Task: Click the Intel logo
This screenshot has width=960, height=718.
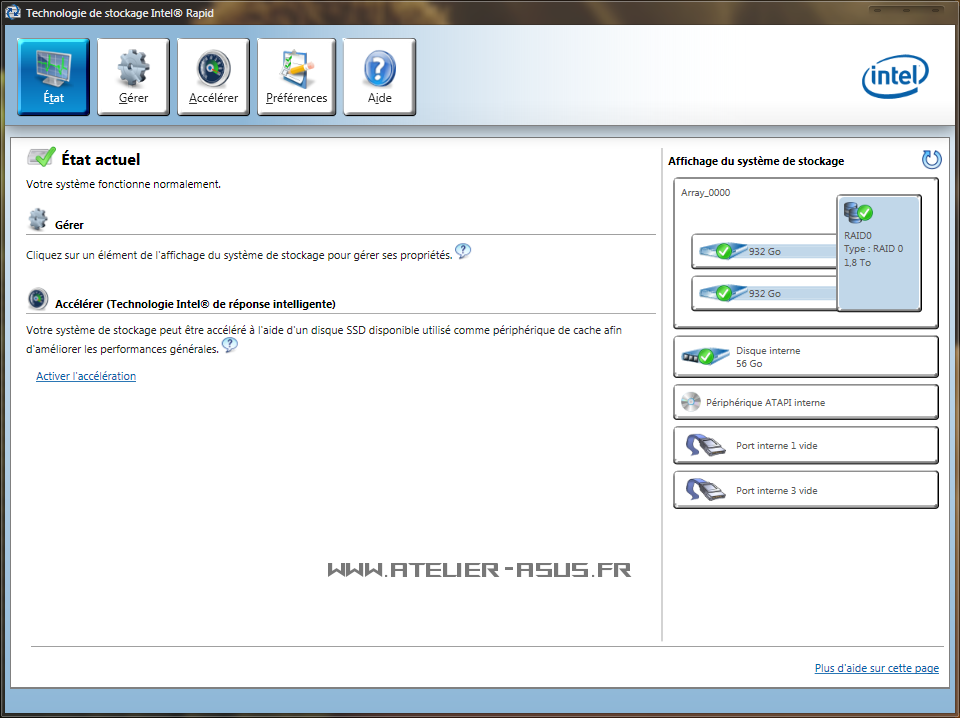Action: (x=895, y=77)
